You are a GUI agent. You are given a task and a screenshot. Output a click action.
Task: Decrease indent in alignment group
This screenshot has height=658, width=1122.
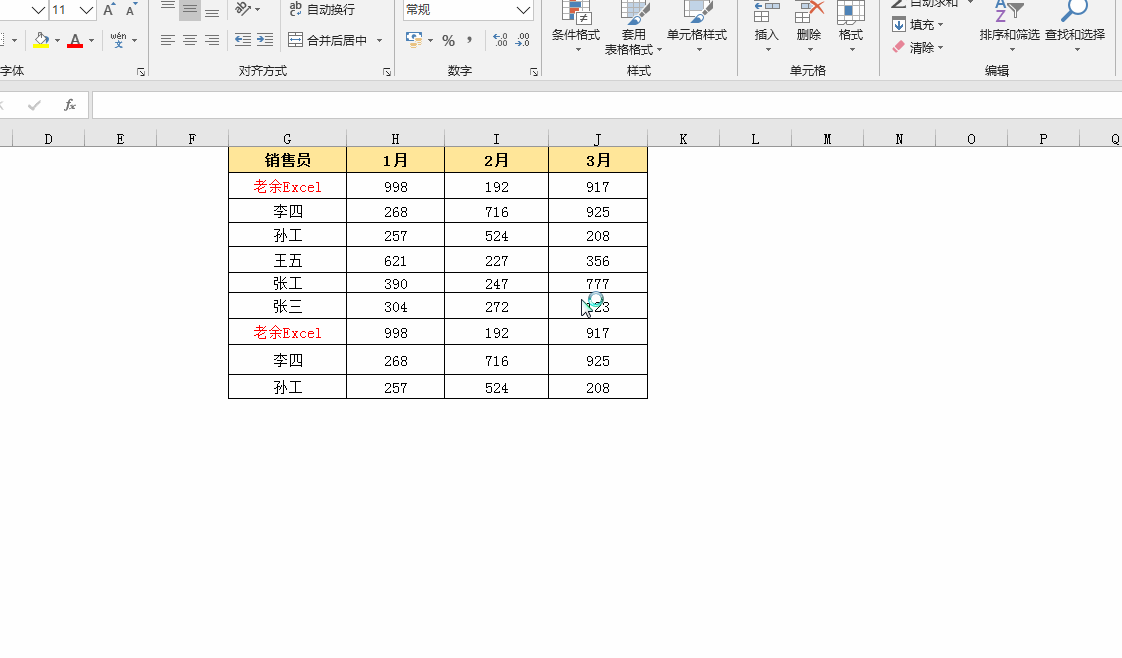coord(243,40)
